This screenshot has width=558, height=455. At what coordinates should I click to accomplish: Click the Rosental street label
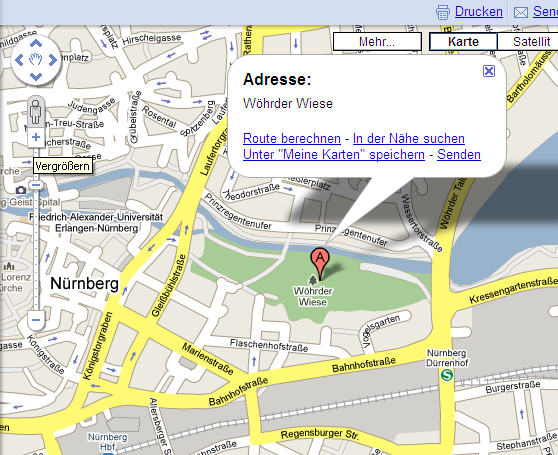pyautogui.click(x=159, y=117)
